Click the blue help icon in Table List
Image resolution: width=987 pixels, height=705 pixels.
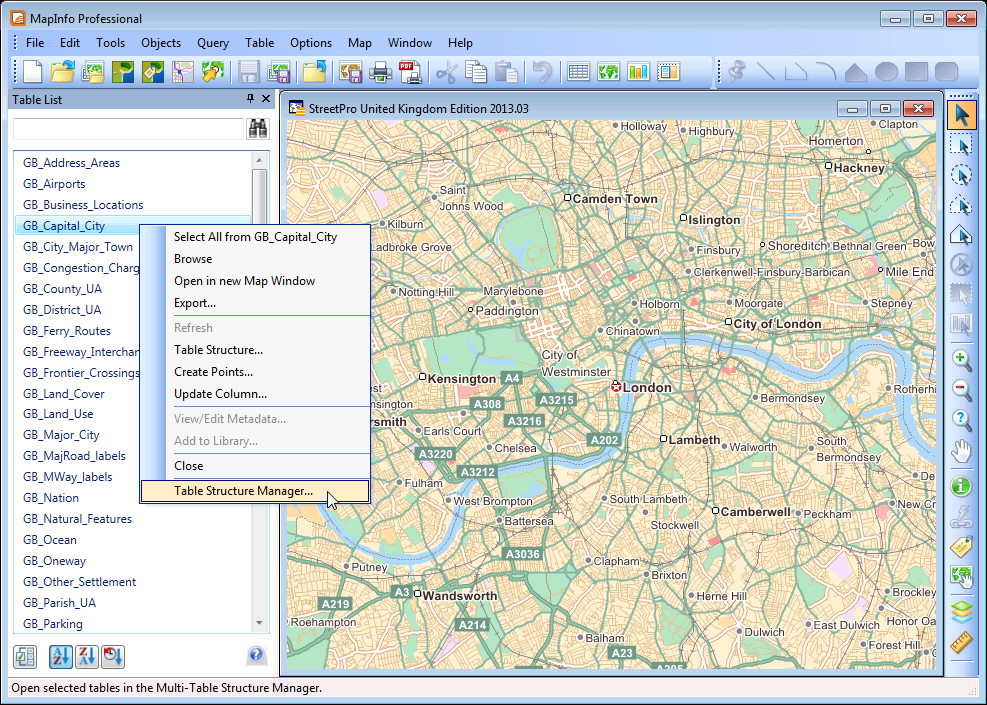(x=256, y=655)
